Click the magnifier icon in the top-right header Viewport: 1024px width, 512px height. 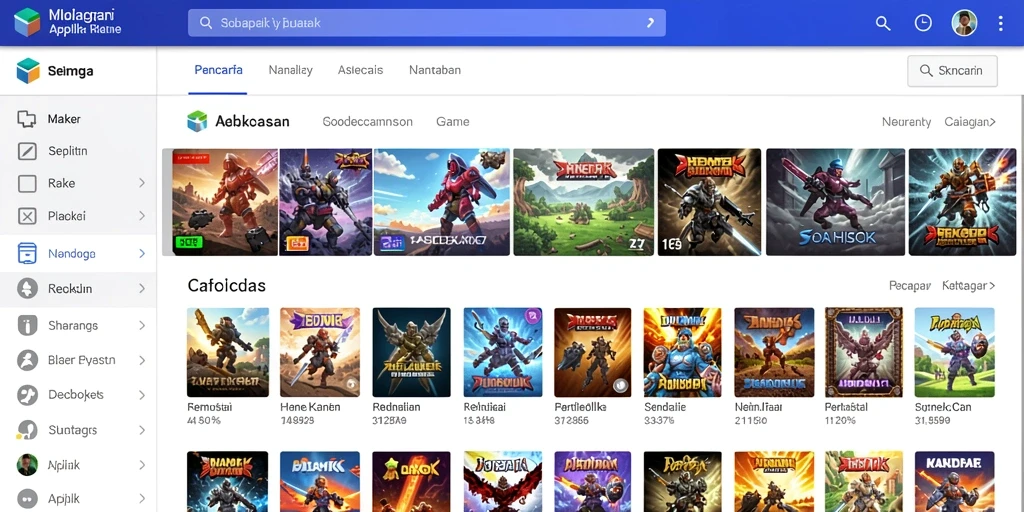[883, 24]
